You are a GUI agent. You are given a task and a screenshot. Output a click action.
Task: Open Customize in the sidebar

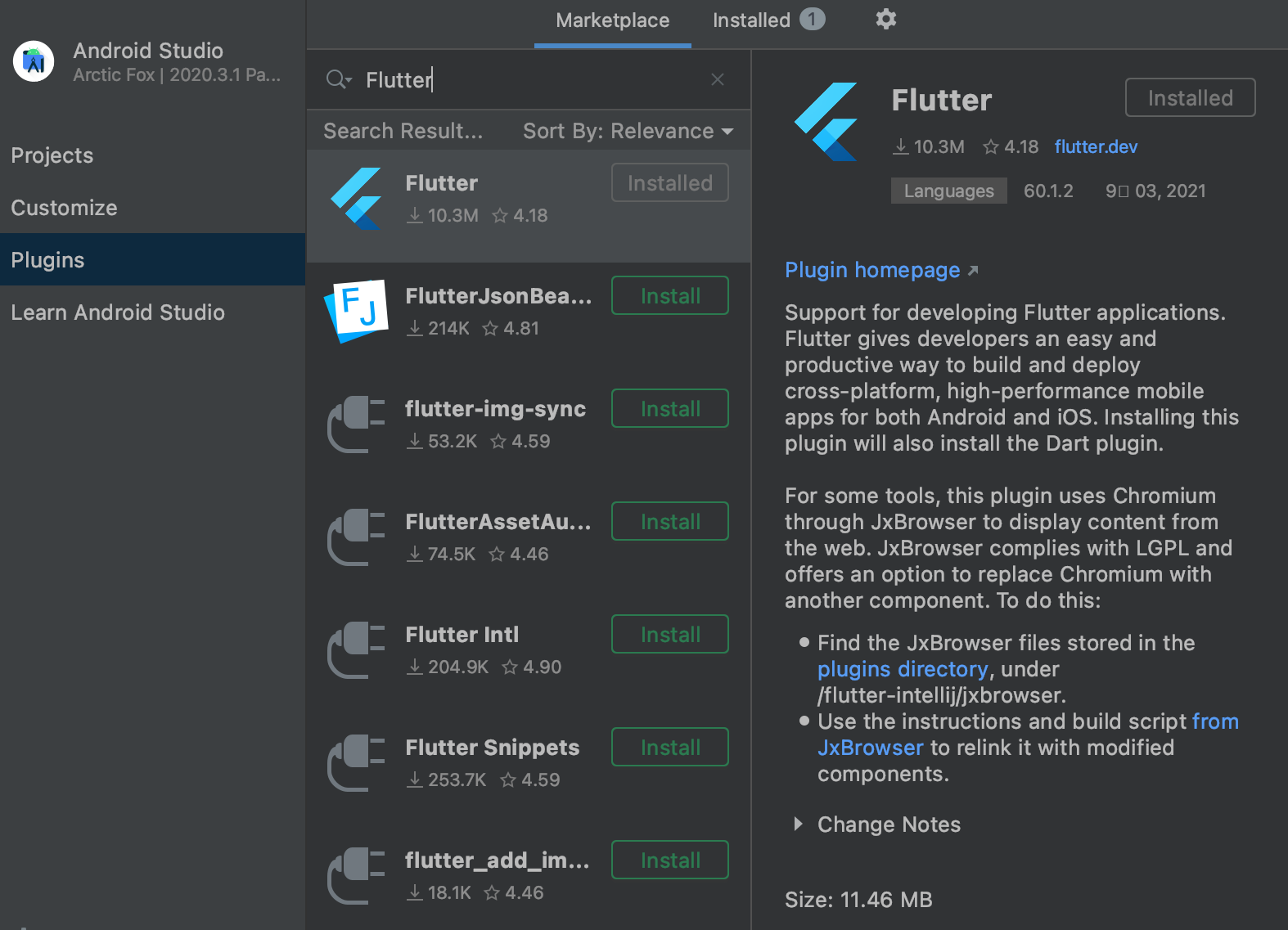153,208
